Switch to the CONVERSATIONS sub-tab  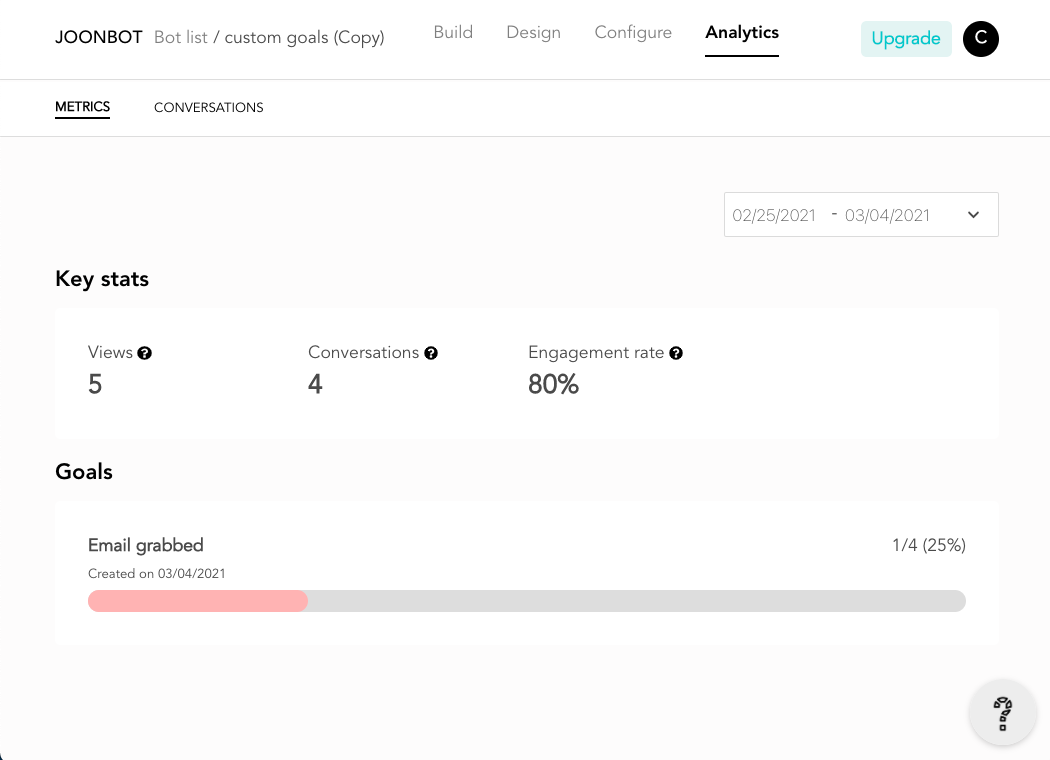[x=209, y=107]
